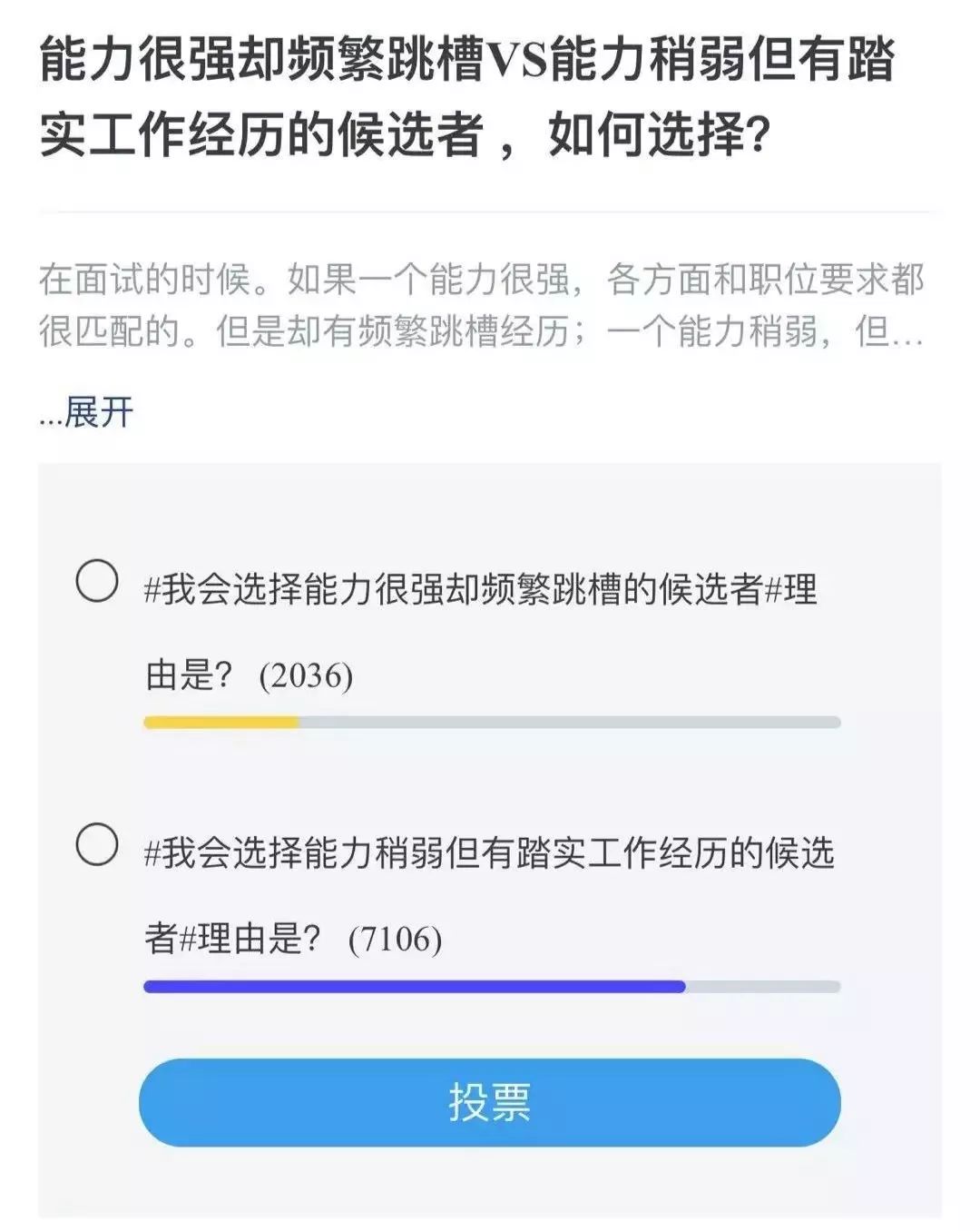Choose the option text #我会选择能力很强却频繁跳槽的候选者
This screenshot has width=980, height=1231.
455,590
